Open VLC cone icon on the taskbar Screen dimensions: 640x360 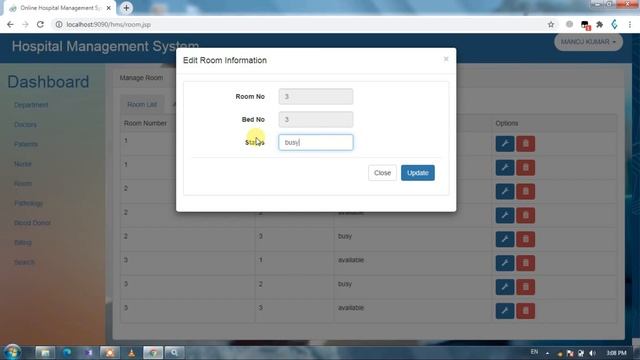coord(131,352)
